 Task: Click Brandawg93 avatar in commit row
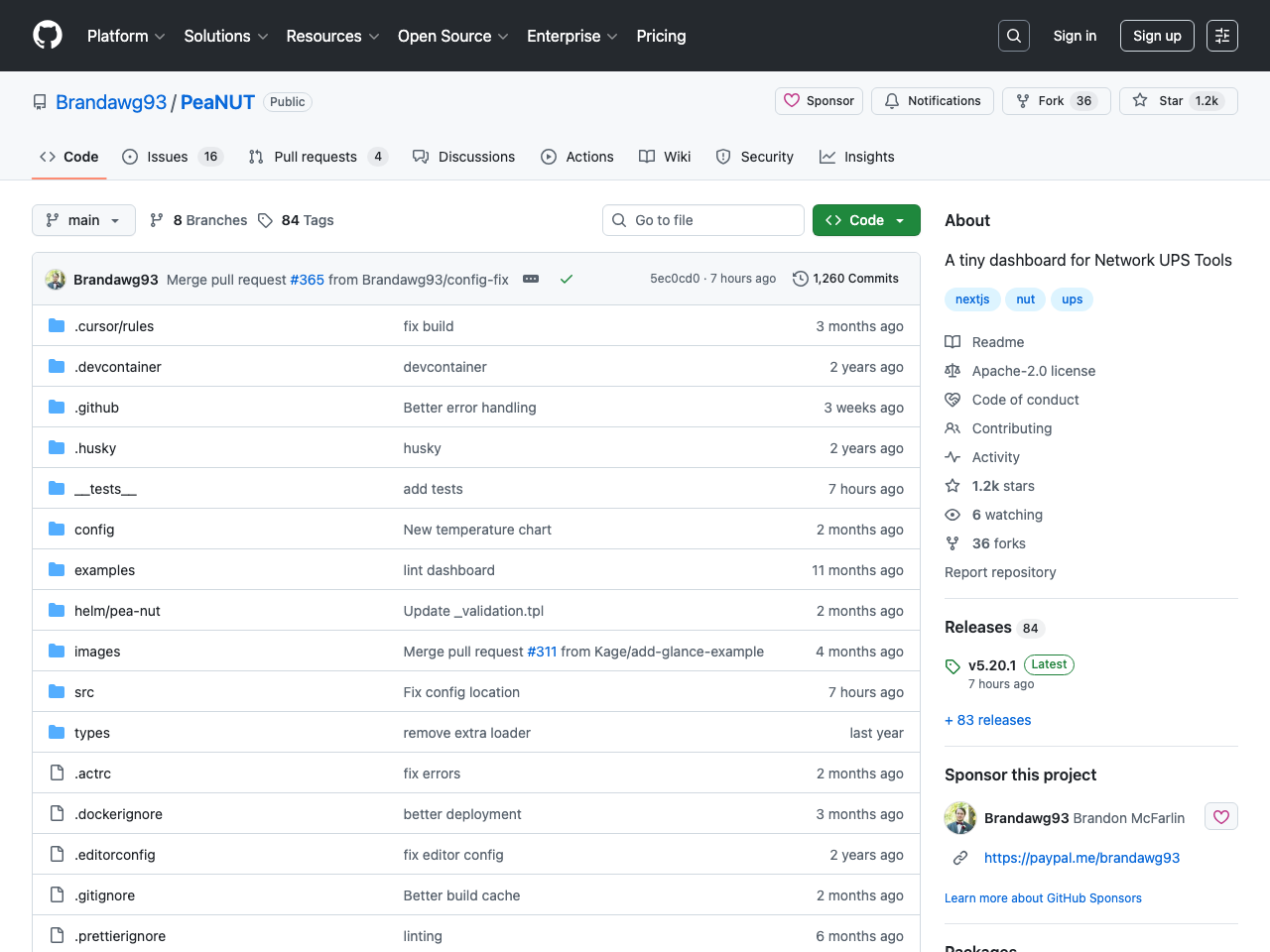56,280
